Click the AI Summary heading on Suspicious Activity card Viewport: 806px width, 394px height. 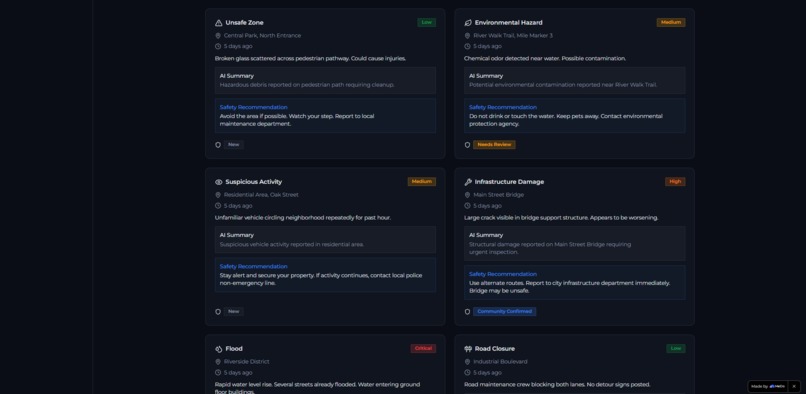pyautogui.click(x=236, y=235)
